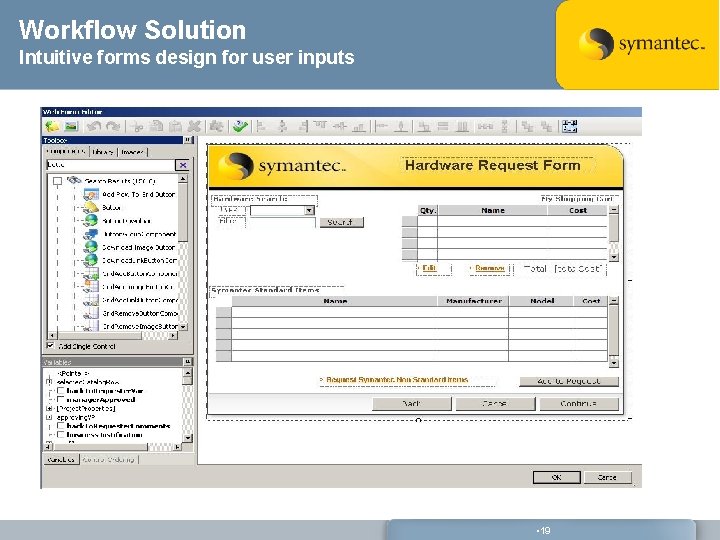Switch to the Library toolbox tab
The height and width of the screenshot is (540, 720).
(103, 152)
